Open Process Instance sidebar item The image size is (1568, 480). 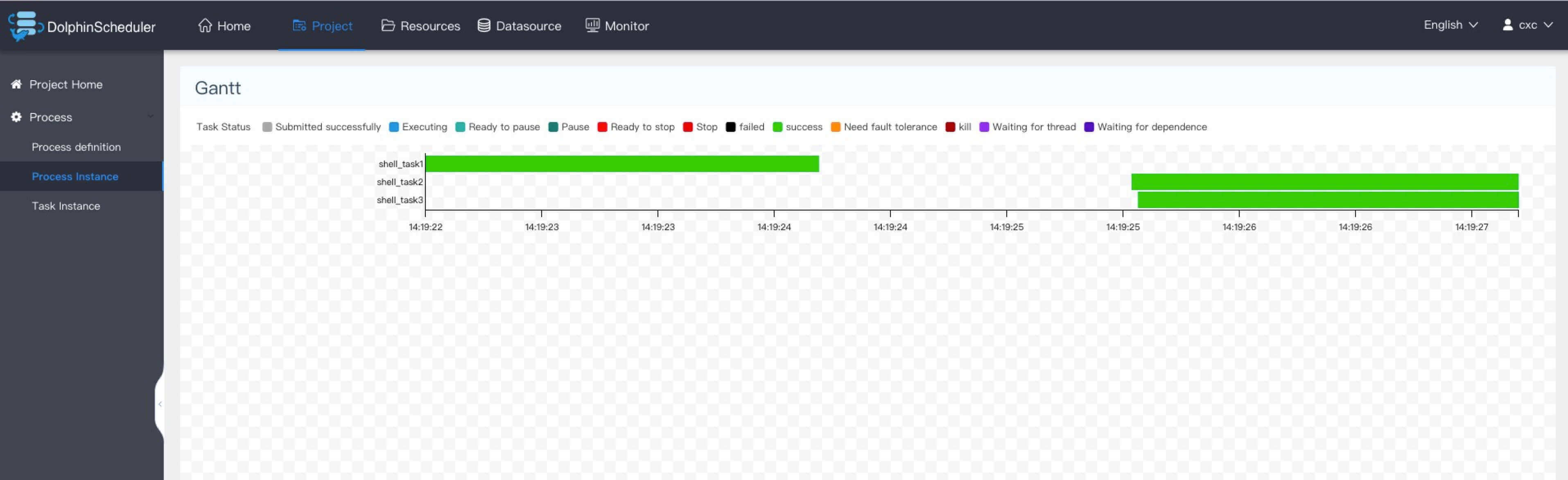click(x=75, y=177)
